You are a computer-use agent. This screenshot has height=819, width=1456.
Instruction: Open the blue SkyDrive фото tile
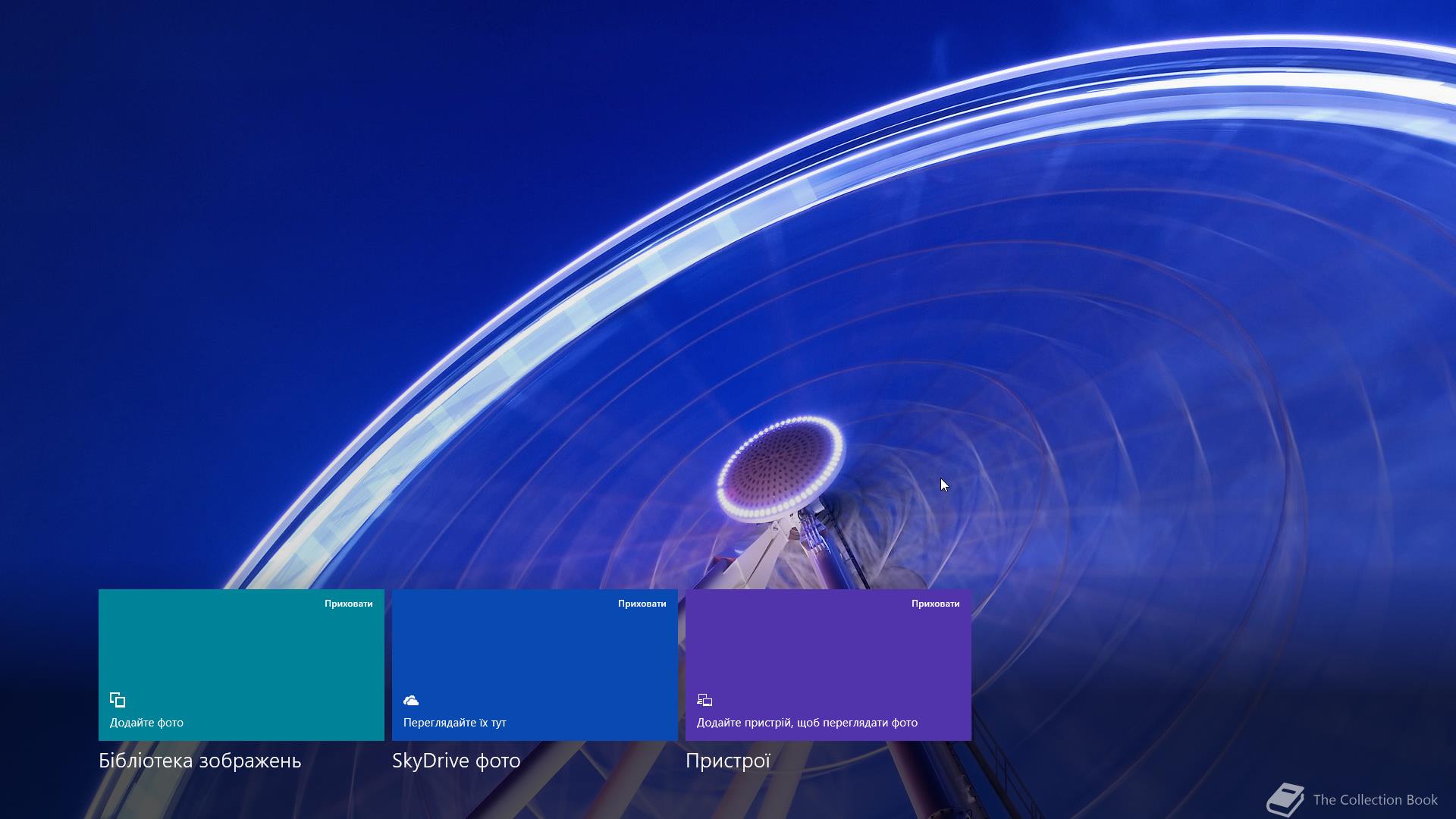pyautogui.click(x=535, y=665)
